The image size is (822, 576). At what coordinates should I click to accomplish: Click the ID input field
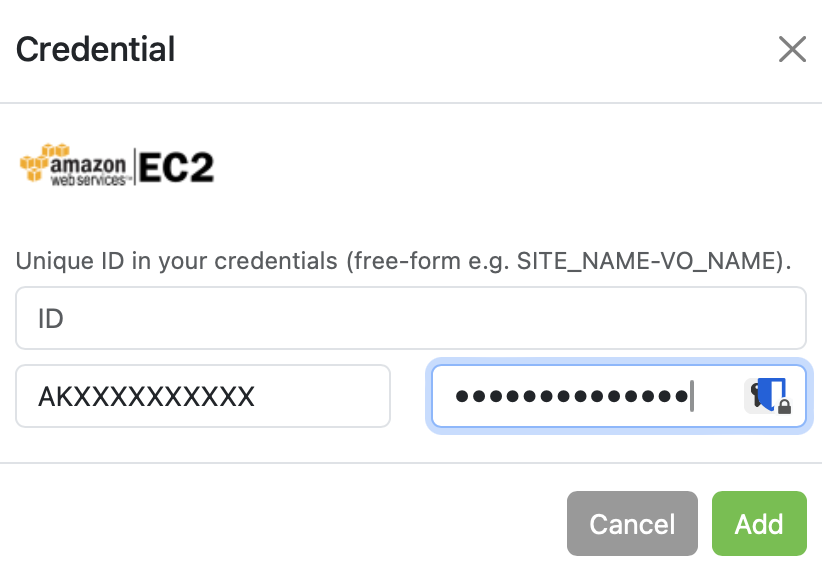click(x=410, y=317)
